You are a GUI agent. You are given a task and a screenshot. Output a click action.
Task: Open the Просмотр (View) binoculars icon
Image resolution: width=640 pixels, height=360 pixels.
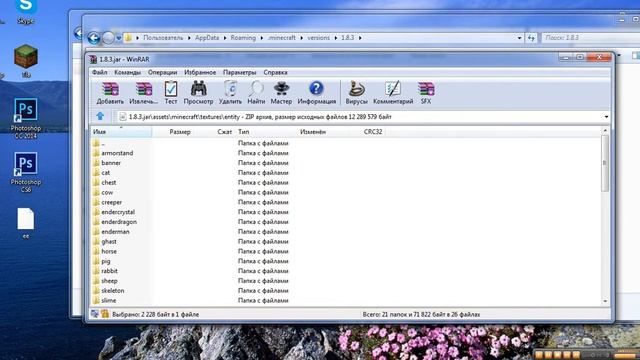tap(198, 93)
